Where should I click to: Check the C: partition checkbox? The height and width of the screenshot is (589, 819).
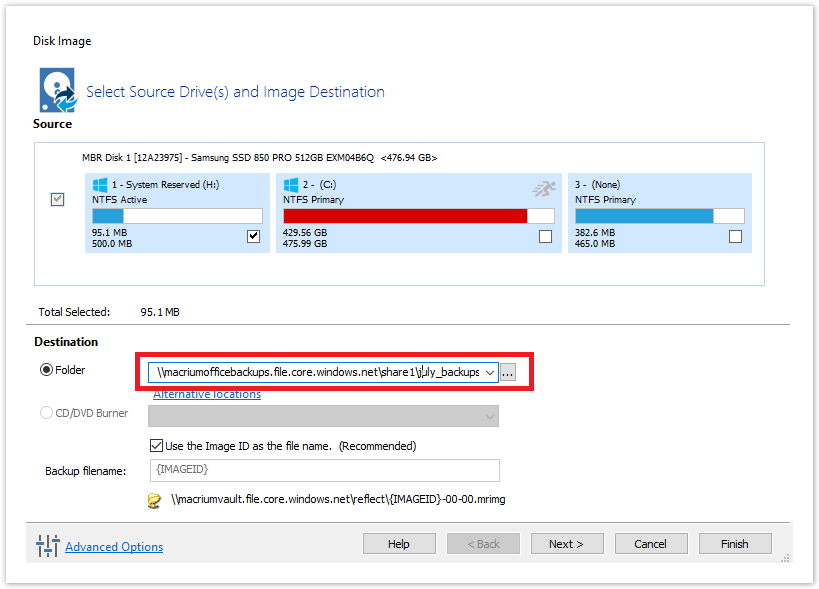(545, 237)
